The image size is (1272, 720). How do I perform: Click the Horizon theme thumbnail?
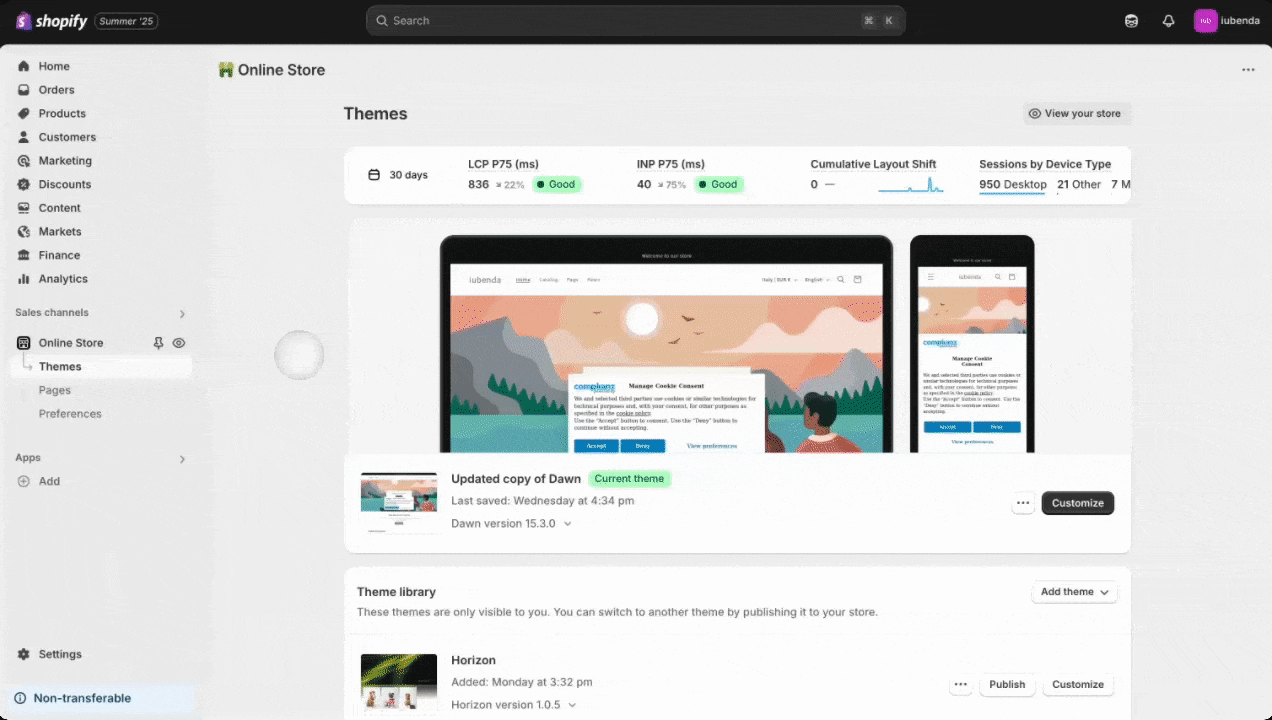399,684
